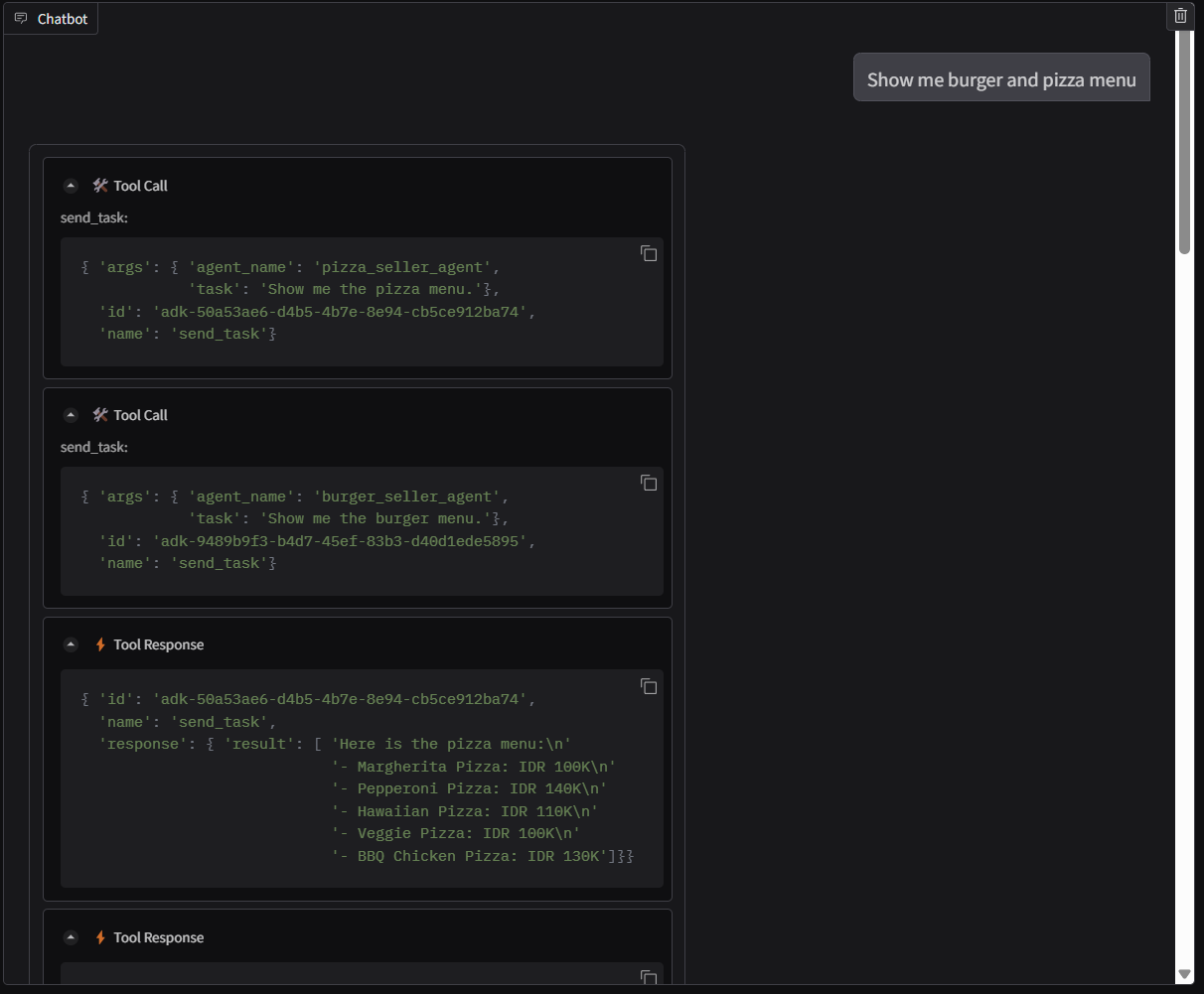Click the trash icon to clear chat
The image size is (1204, 994).
click(x=1180, y=16)
